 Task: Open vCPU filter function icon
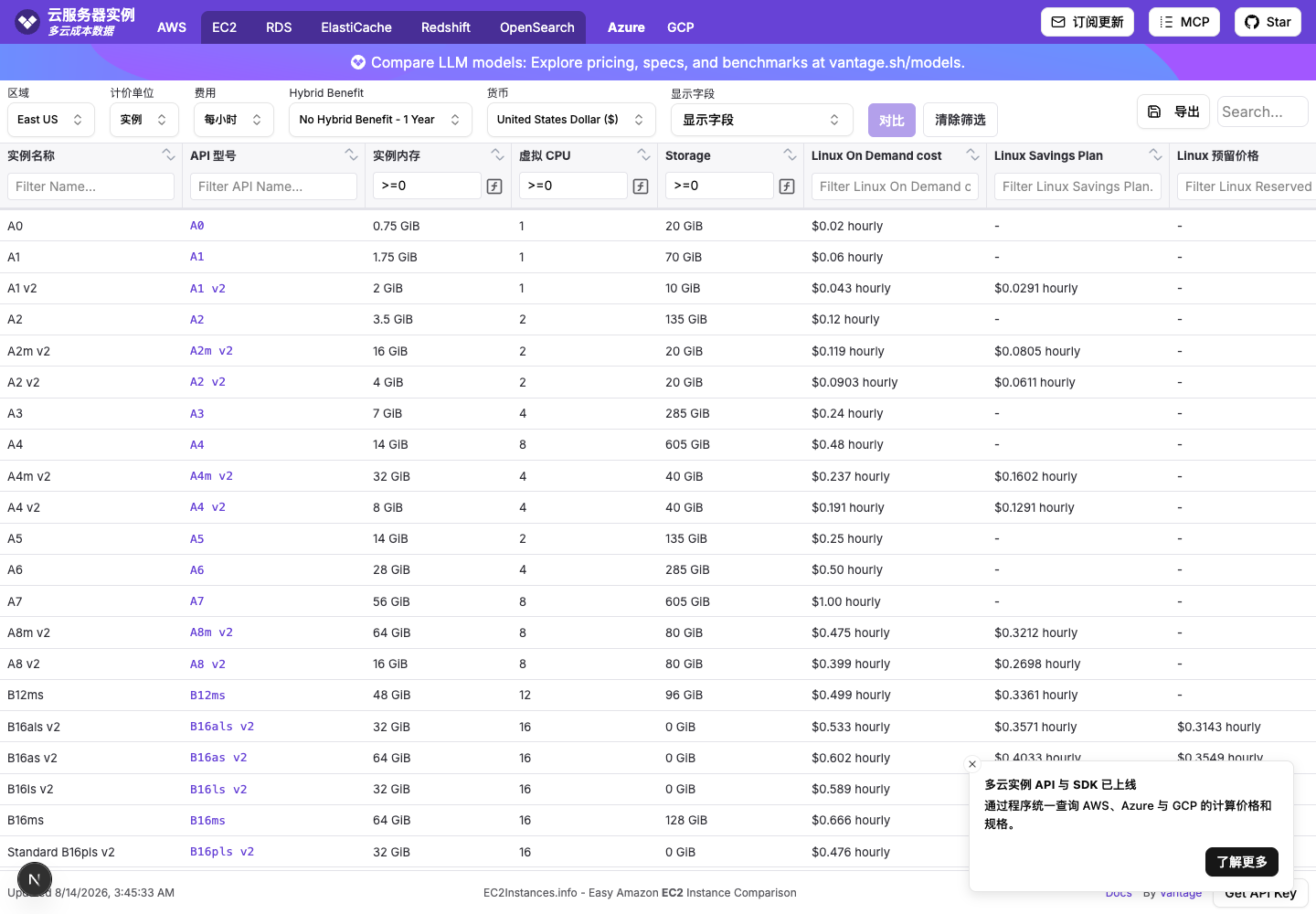click(641, 186)
